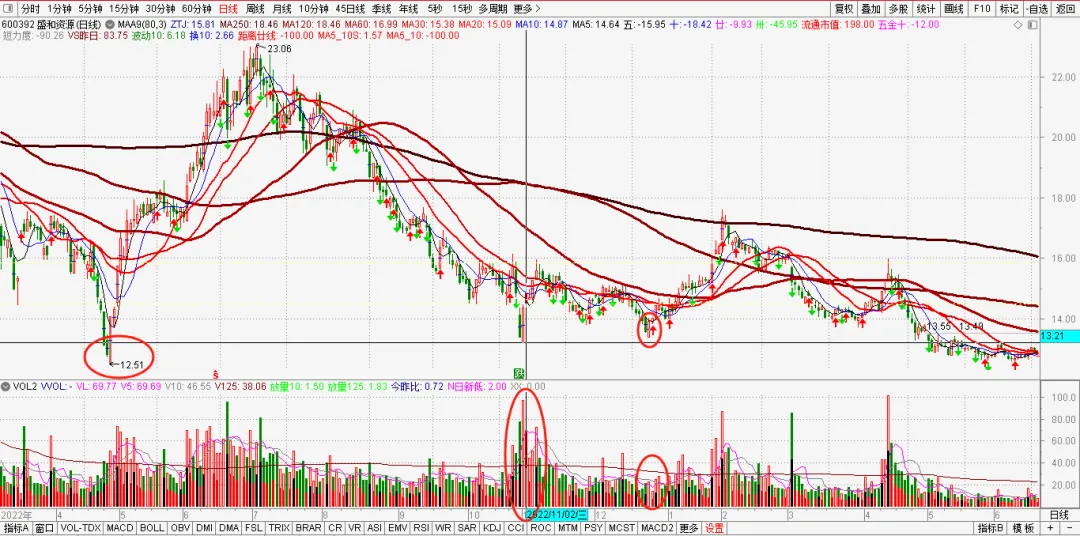This screenshot has width=1080, height=536.
Task: Select the 指标B tab at bottom right
Action: tap(991, 528)
